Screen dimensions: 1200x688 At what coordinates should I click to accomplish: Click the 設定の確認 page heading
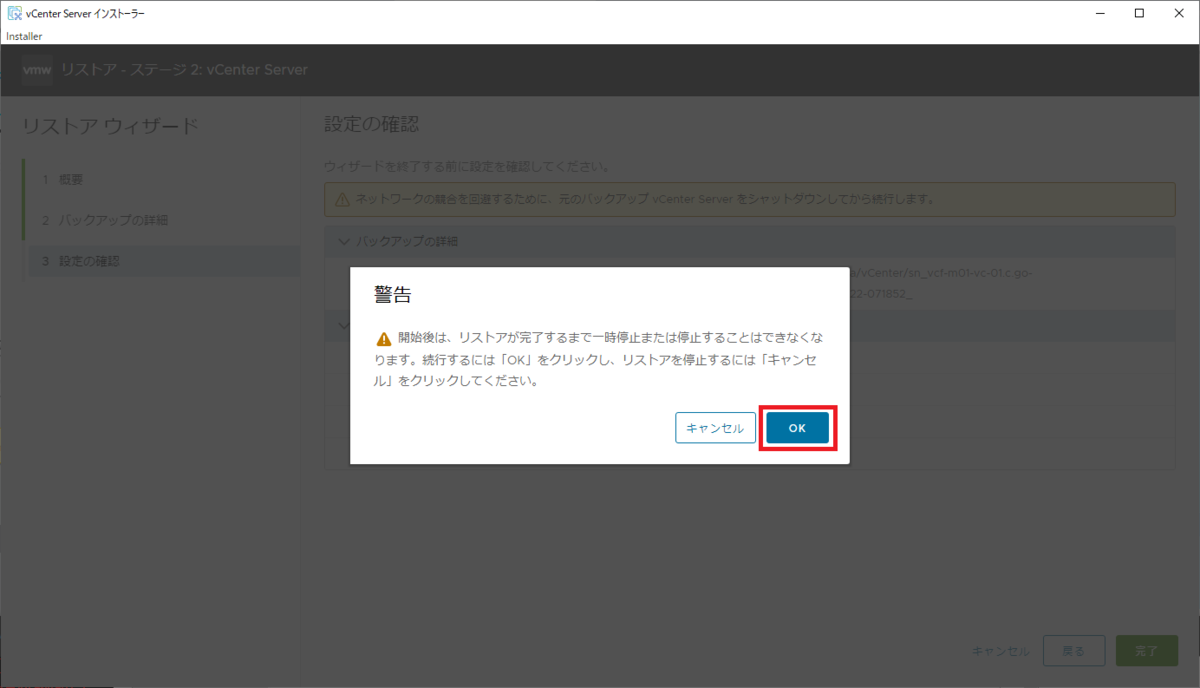coord(371,125)
